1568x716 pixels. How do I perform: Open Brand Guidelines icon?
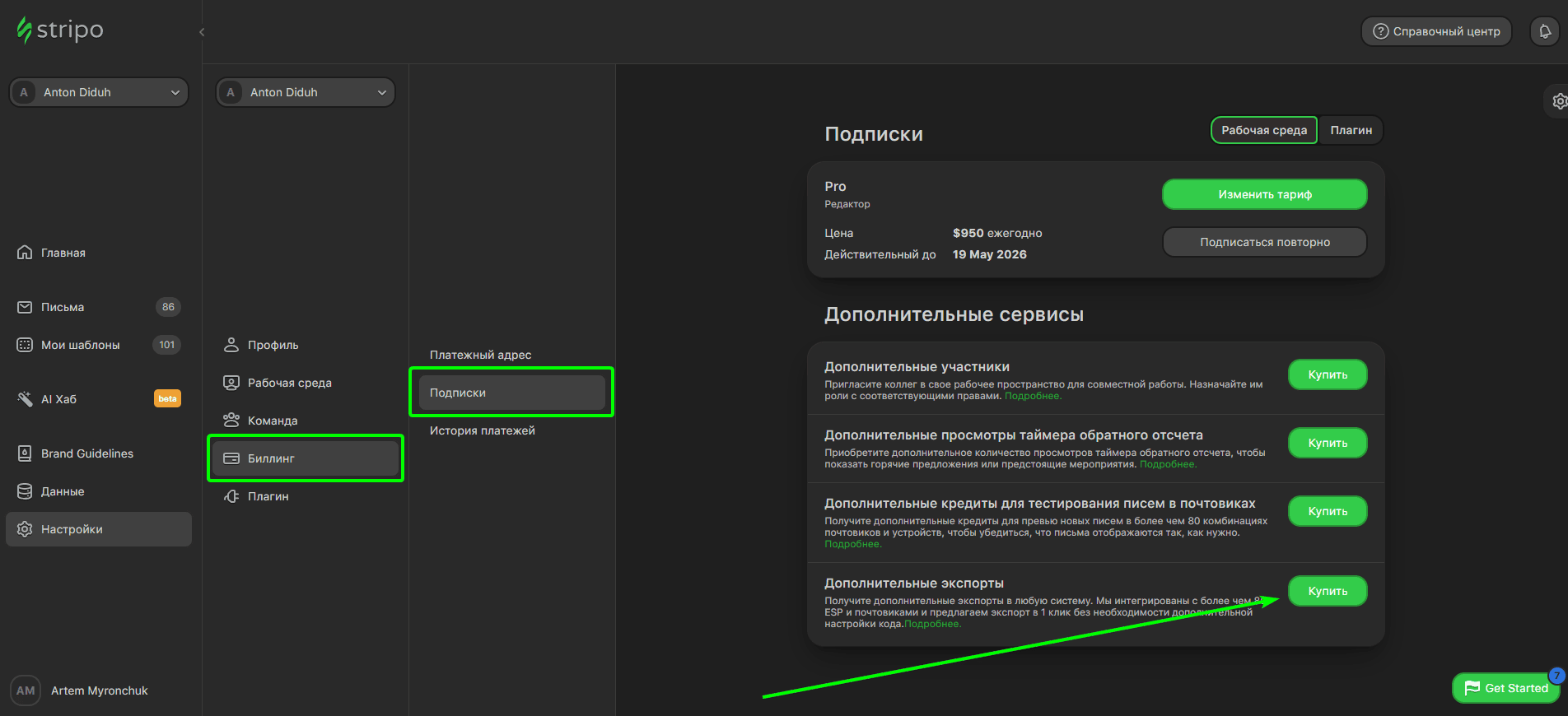tap(25, 453)
